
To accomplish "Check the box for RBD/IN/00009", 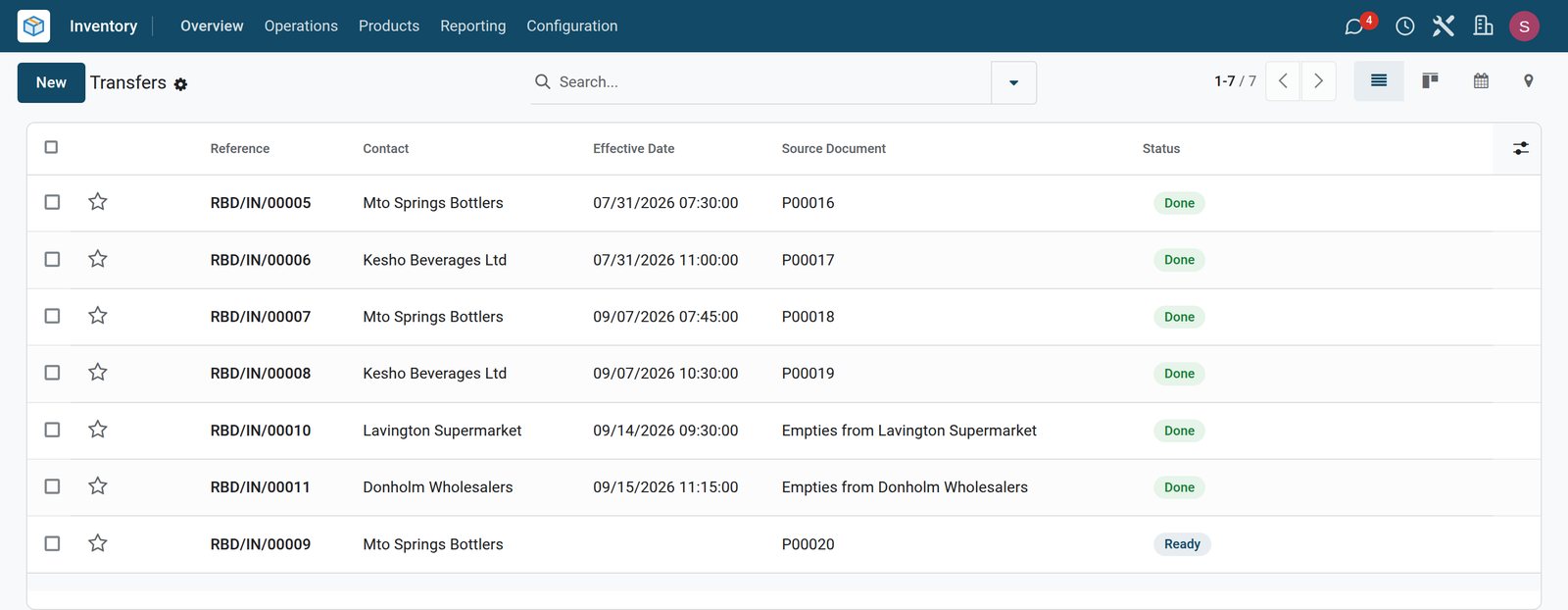I will click(52, 543).
